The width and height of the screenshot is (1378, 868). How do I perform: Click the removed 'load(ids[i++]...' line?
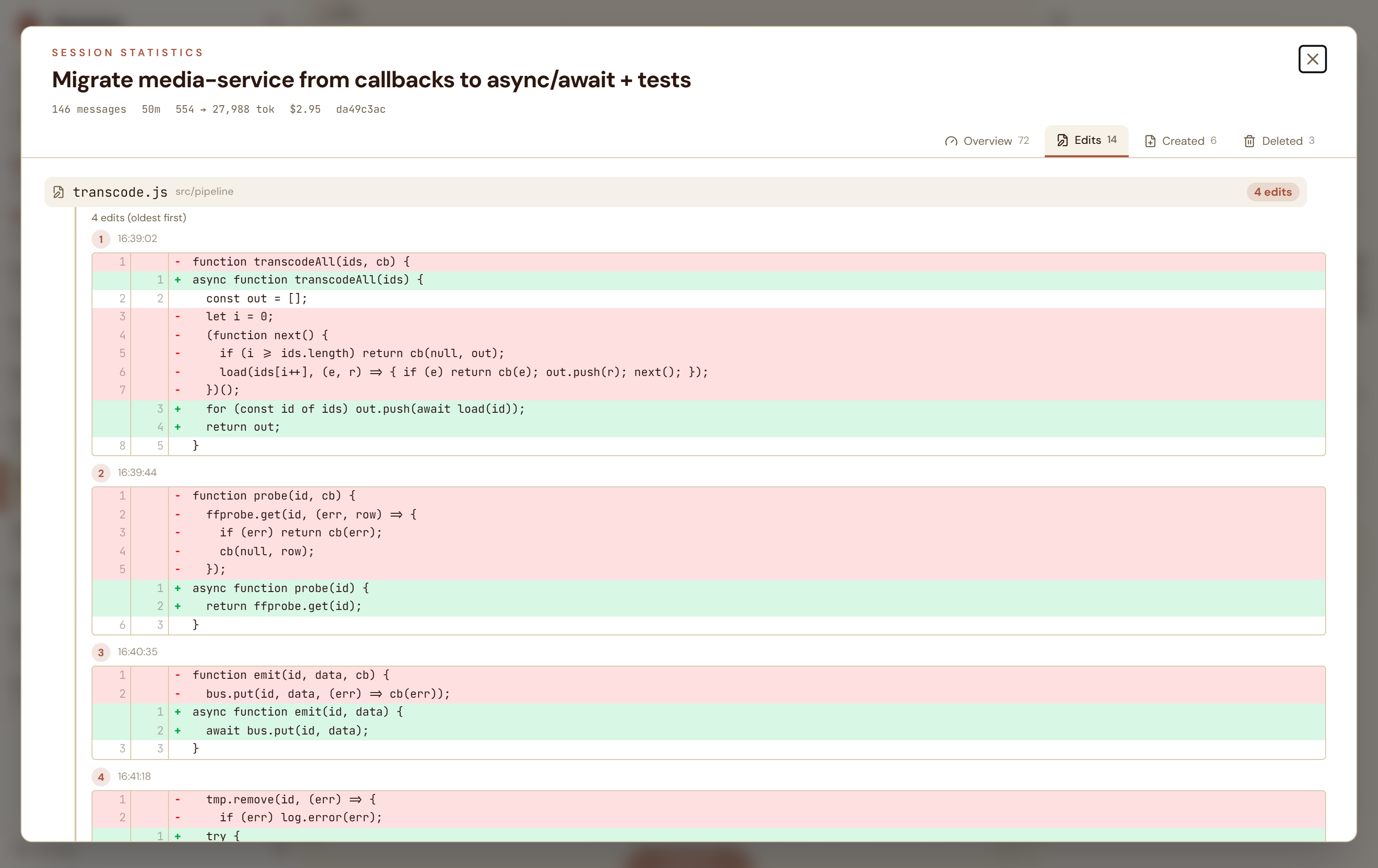pyautogui.click(x=708, y=372)
